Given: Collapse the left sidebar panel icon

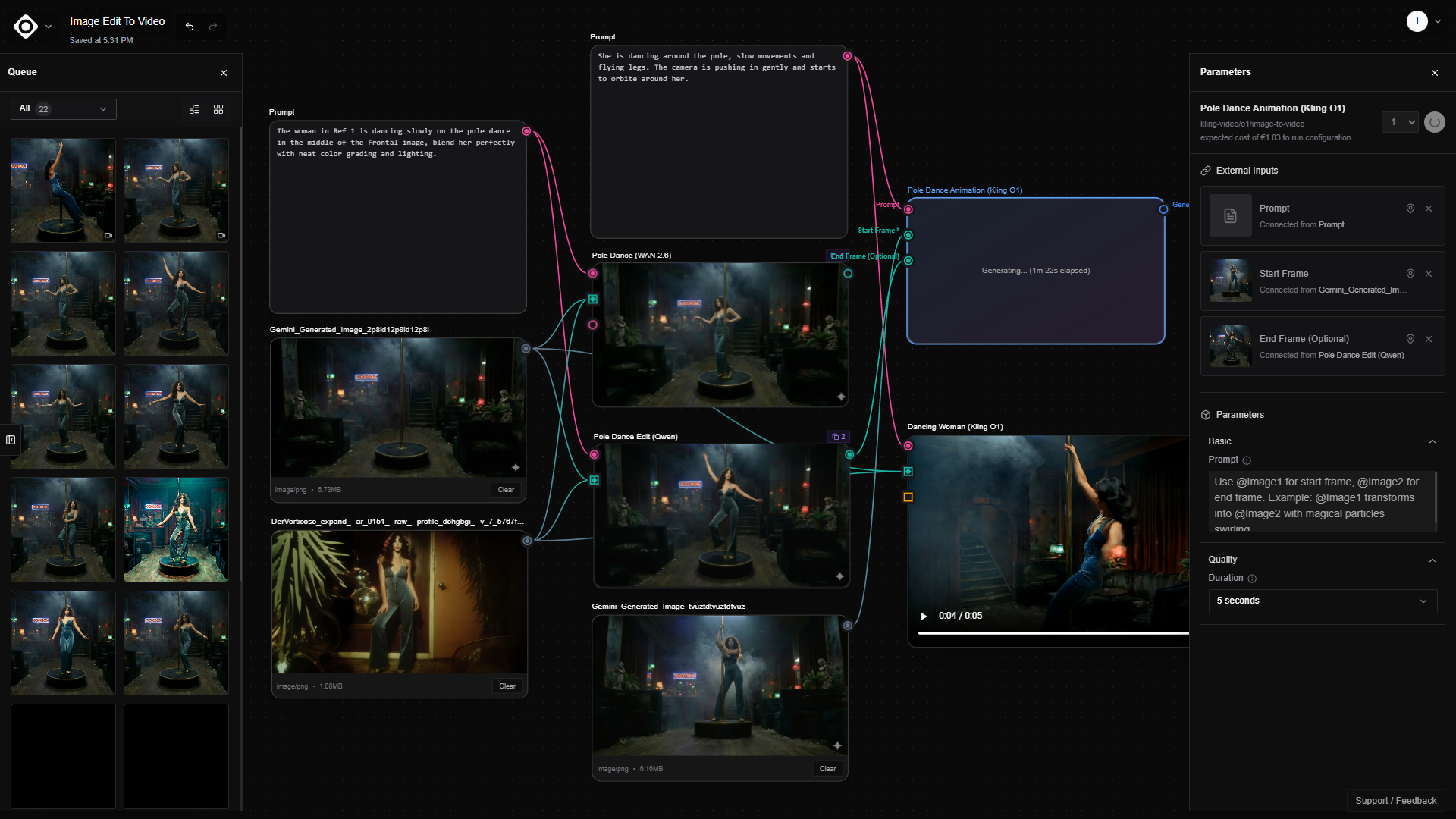Looking at the screenshot, I should pyautogui.click(x=11, y=440).
